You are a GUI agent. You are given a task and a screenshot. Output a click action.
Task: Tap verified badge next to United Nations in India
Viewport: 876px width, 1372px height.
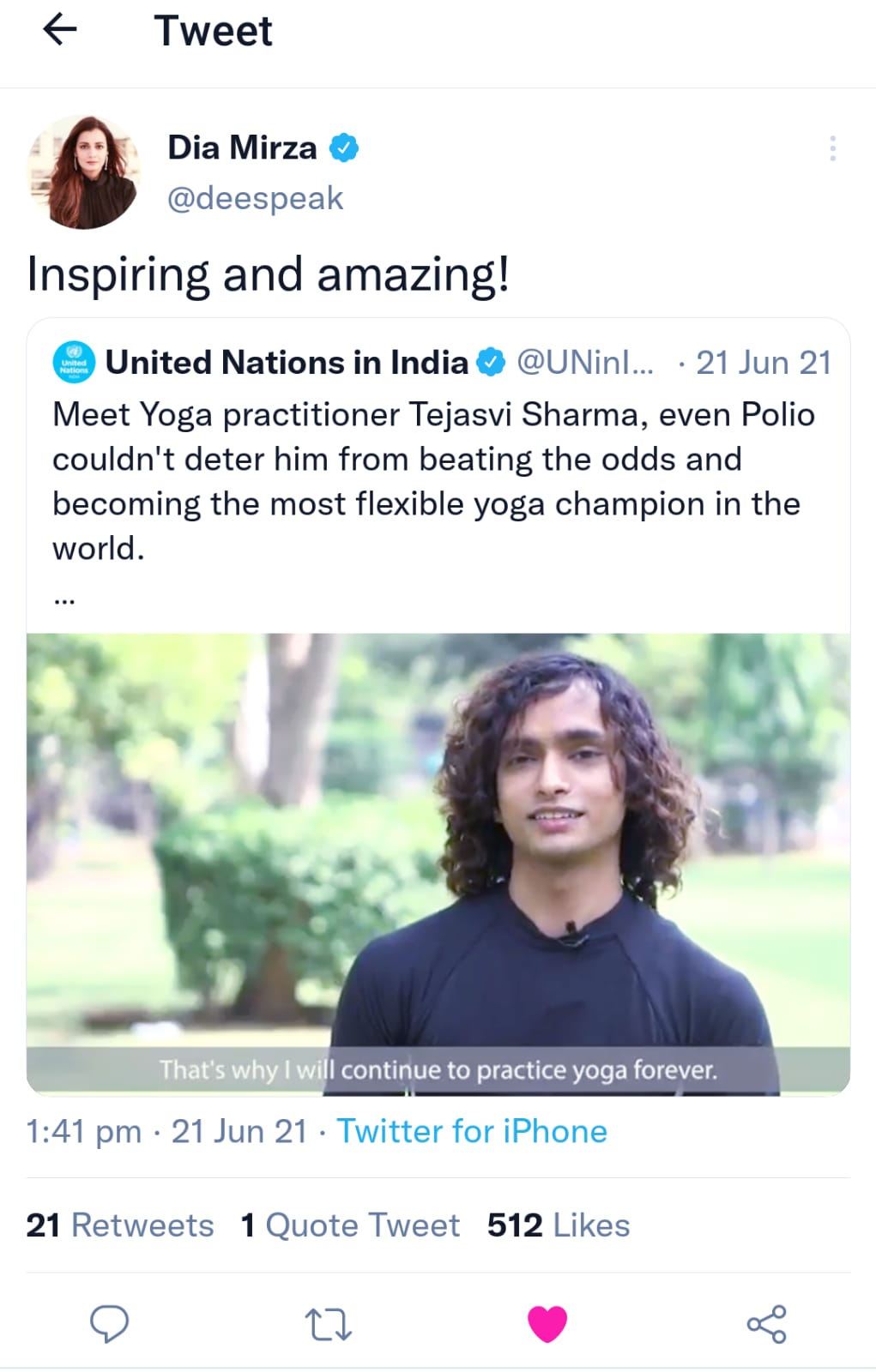tap(491, 362)
